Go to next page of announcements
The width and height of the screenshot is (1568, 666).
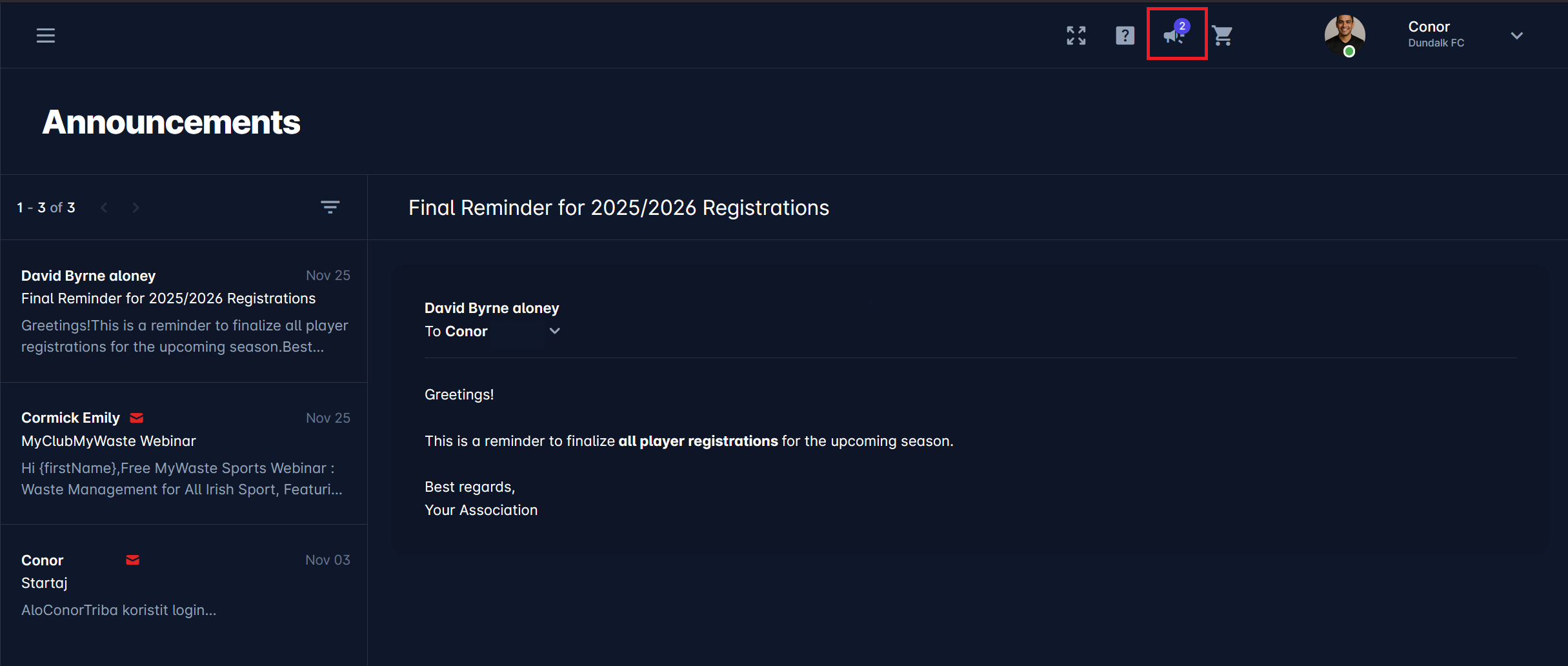[136, 207]
